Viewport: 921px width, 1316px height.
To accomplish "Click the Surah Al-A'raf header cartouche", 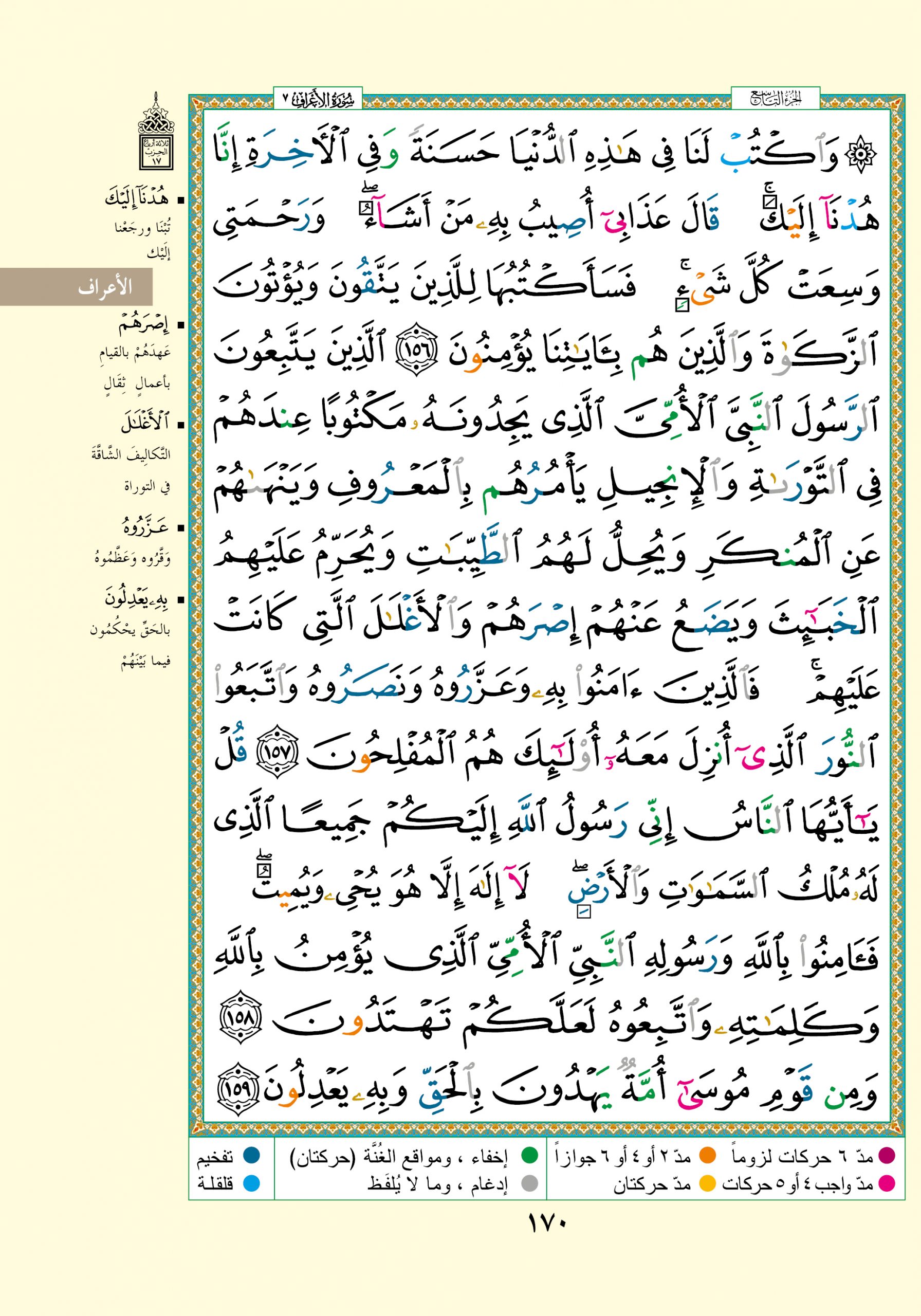I will [319, 100].
